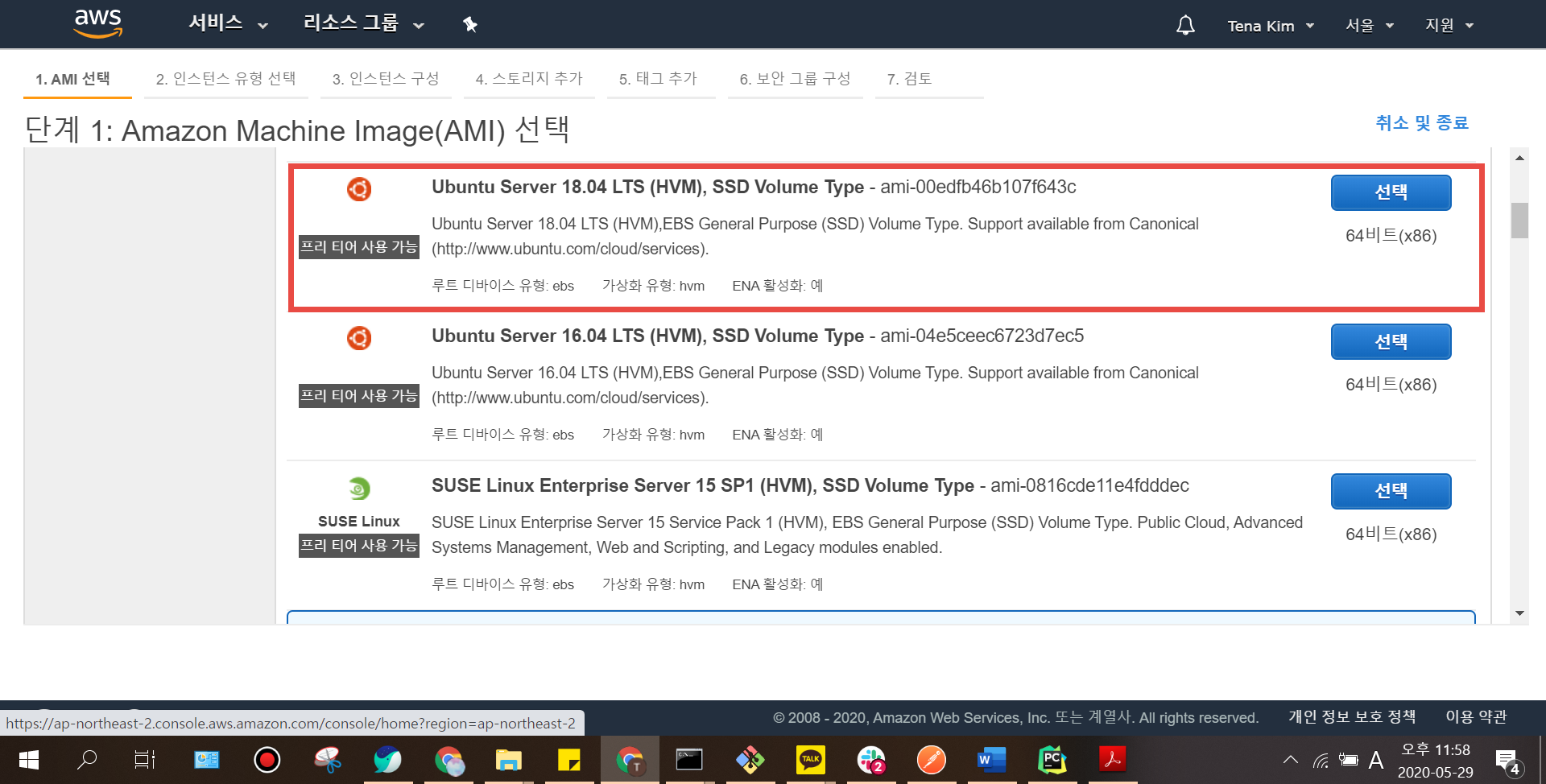Image resolution: width=1546 pixels, height=784 pixels.
Task: Open Task View in taskbar
Action: tap(145, 760)
